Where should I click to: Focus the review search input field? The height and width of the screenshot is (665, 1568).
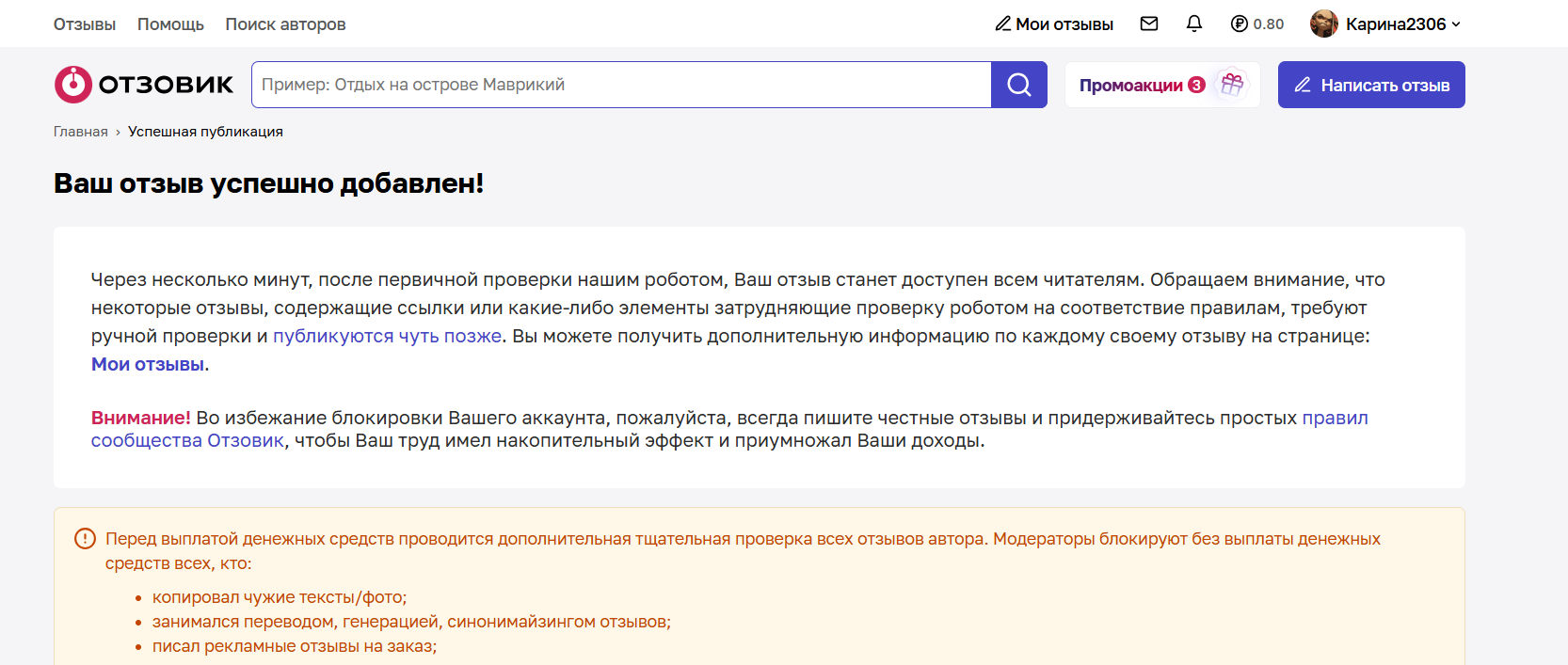tap(621, 85)
